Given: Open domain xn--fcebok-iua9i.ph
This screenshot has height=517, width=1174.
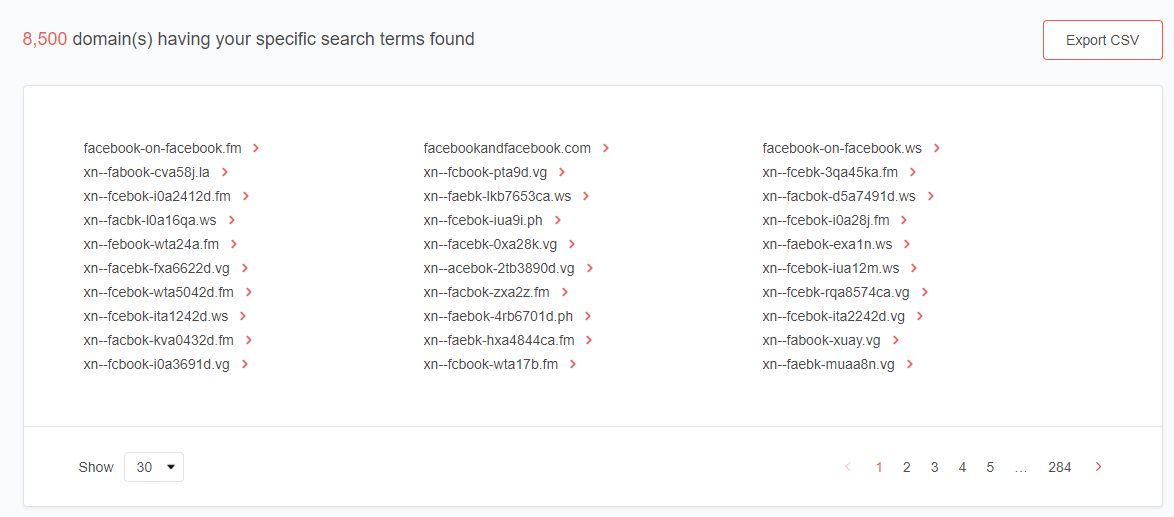Looking at the screenshot, I should pos(483,220).
